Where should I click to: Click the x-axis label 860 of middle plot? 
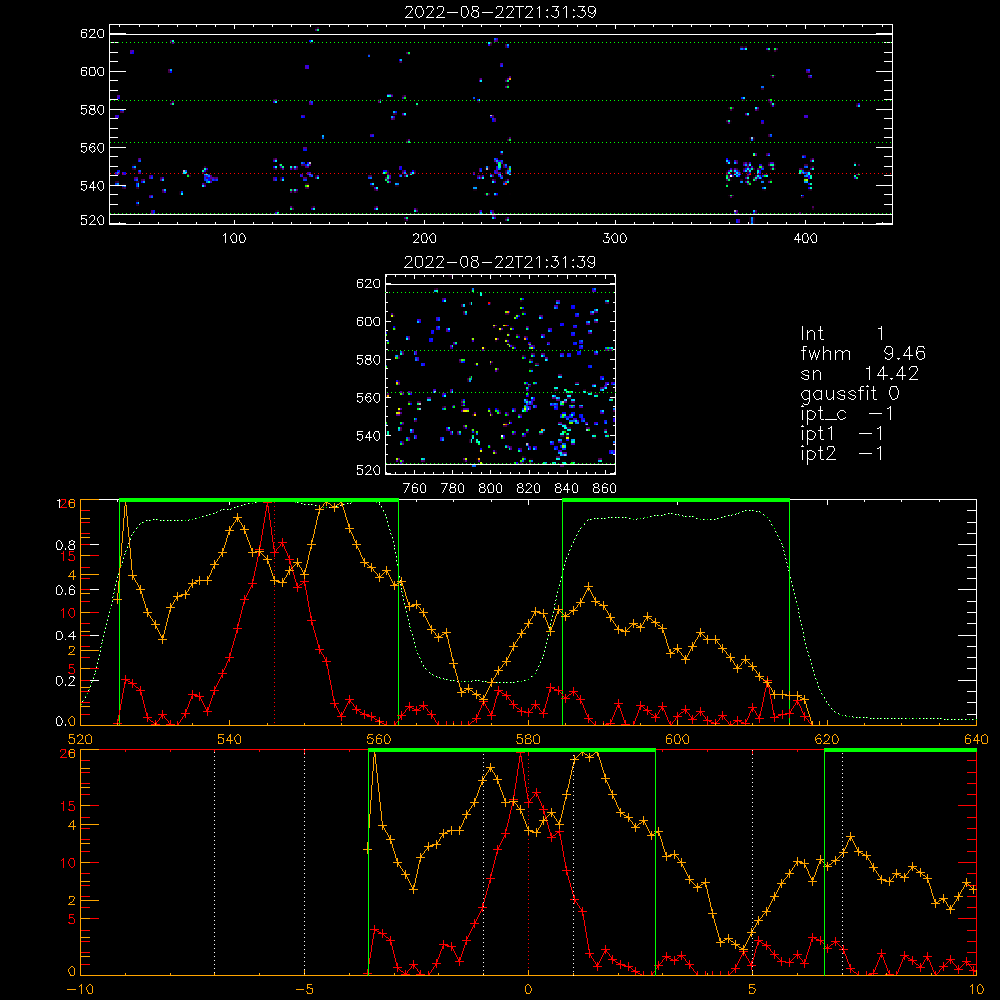[x=605, y=489]
